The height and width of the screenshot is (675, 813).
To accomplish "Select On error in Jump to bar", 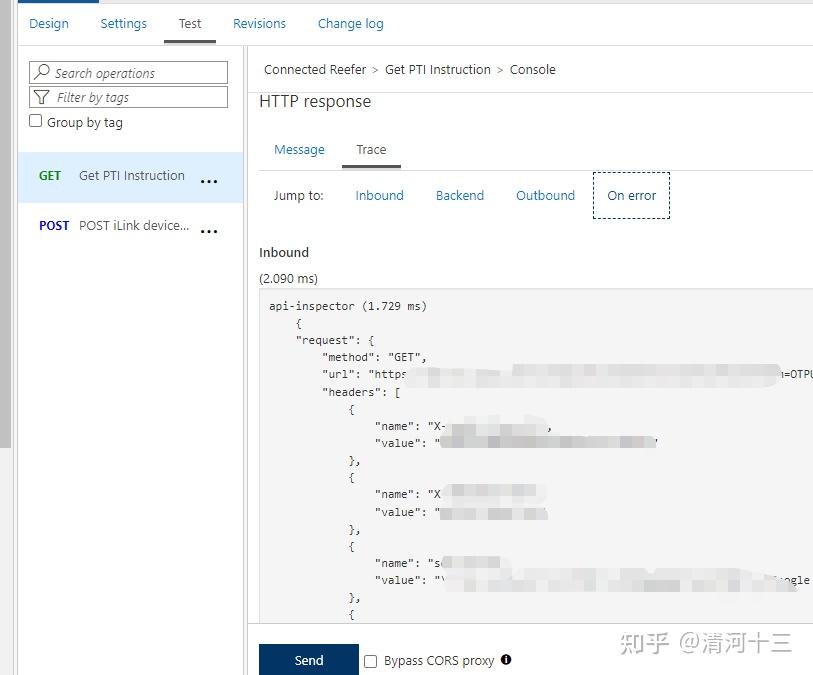I will pos(631,195).
